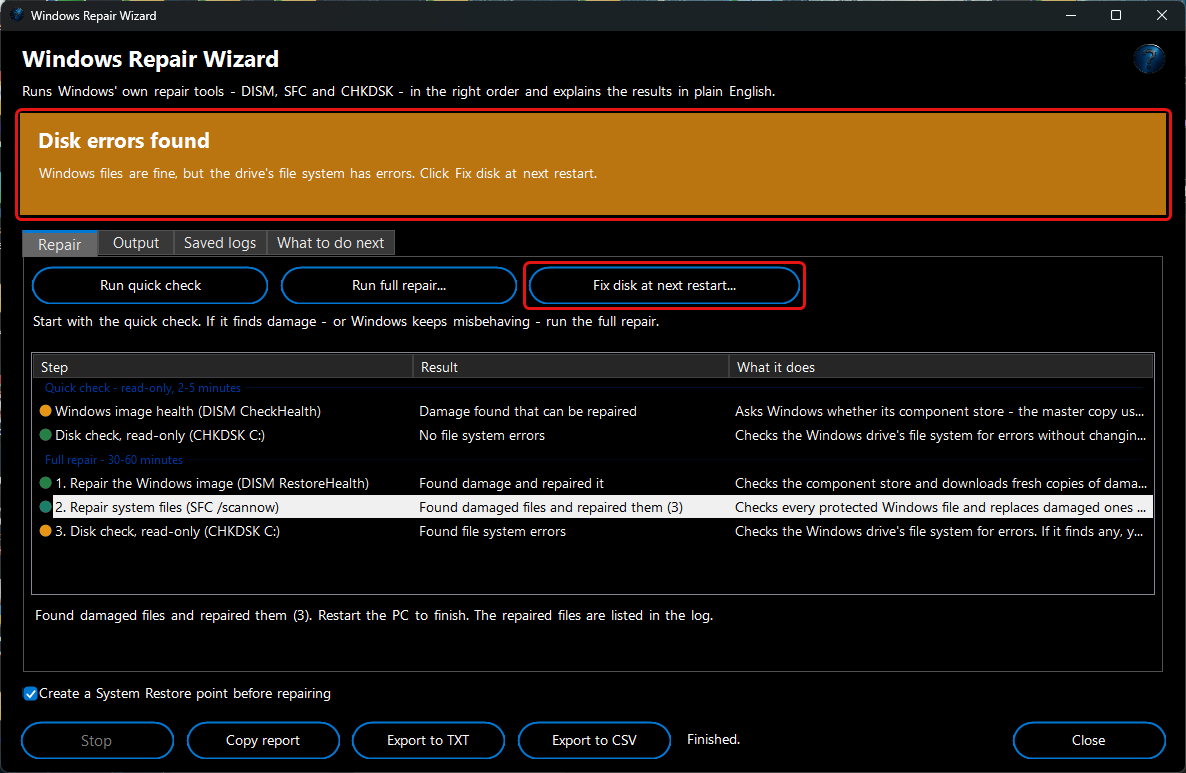This screenshot has width=1186, height=773.
Task: Click Found damaged files and repaired them (3) cell
Action: pyautogui.click(x=551, y=507)
